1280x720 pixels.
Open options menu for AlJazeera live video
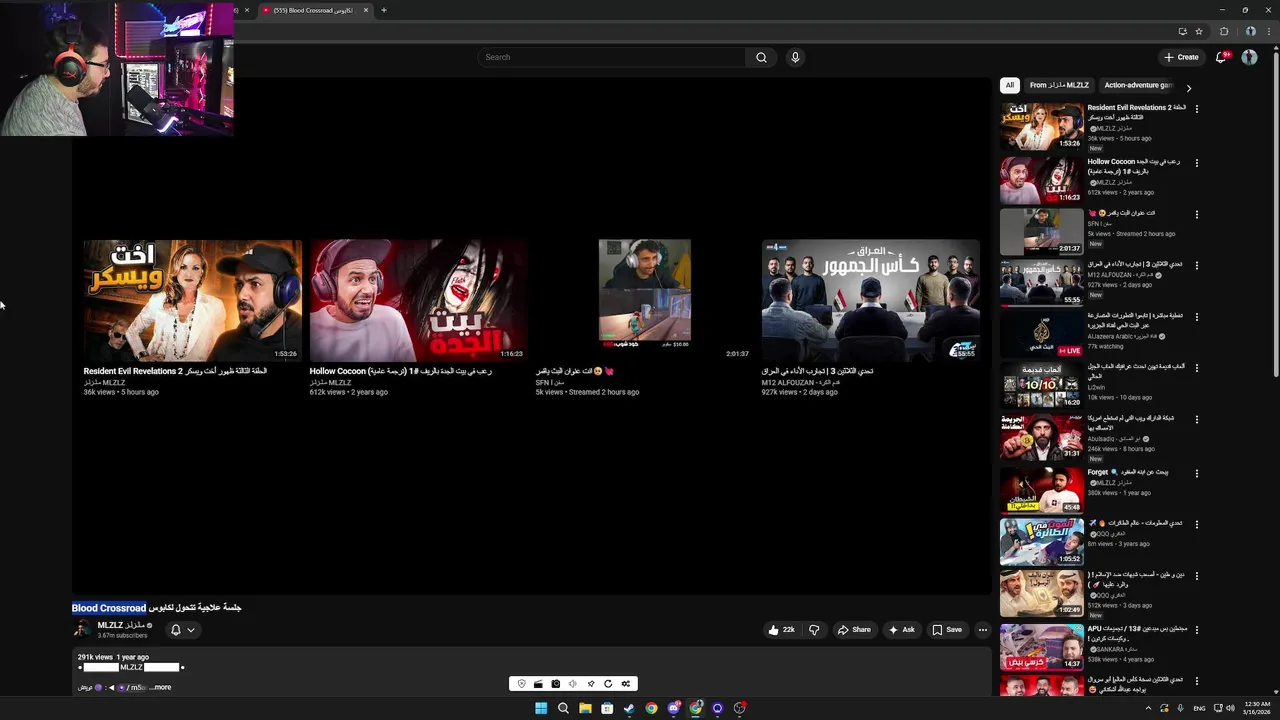(1196, 317)
